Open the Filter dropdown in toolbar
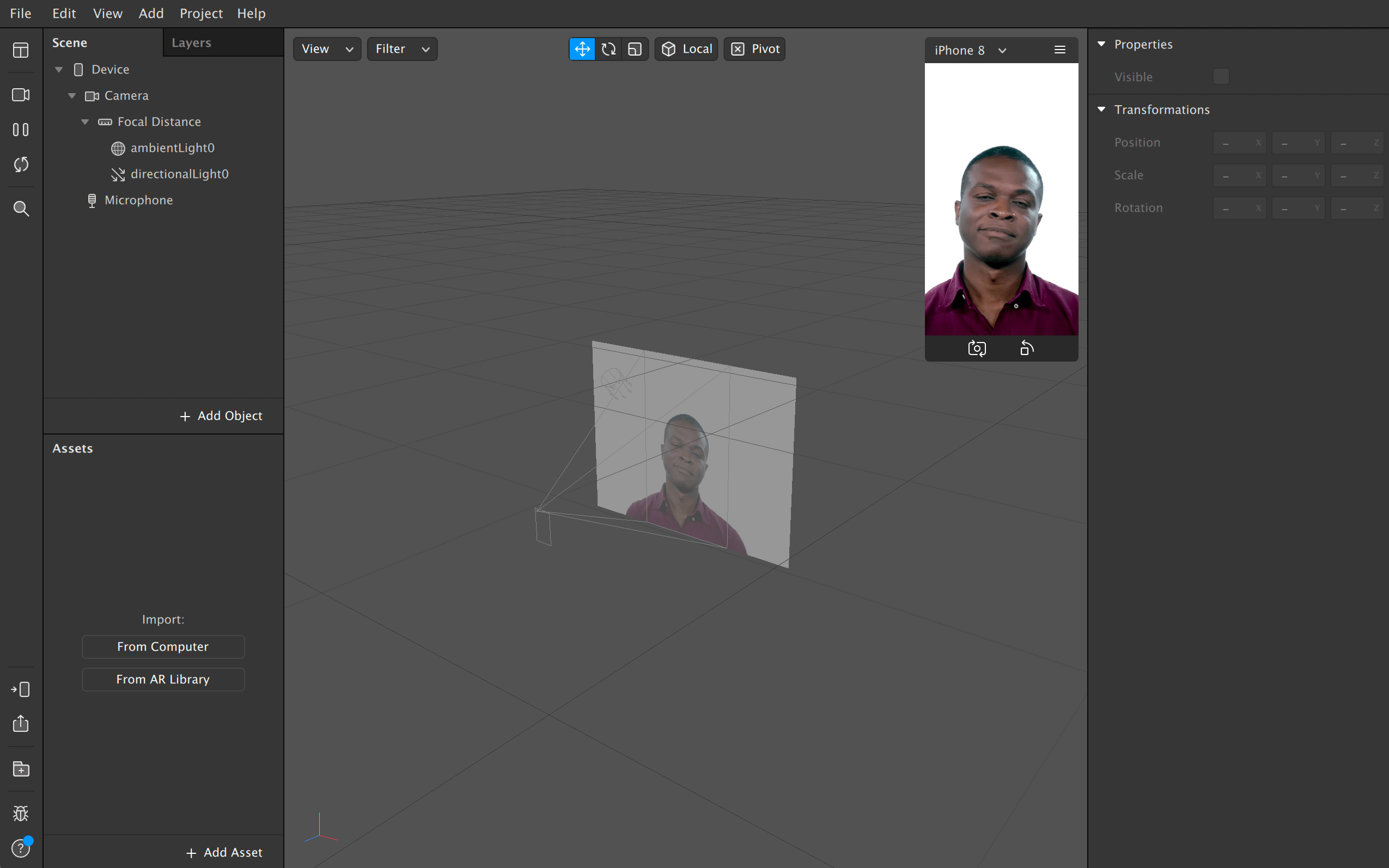1389x868 pixels. click(x=402, y=47)
